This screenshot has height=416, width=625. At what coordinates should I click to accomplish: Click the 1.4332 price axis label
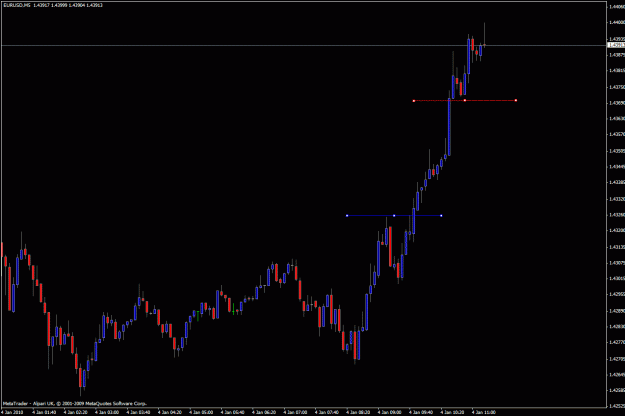click(617, 199)
